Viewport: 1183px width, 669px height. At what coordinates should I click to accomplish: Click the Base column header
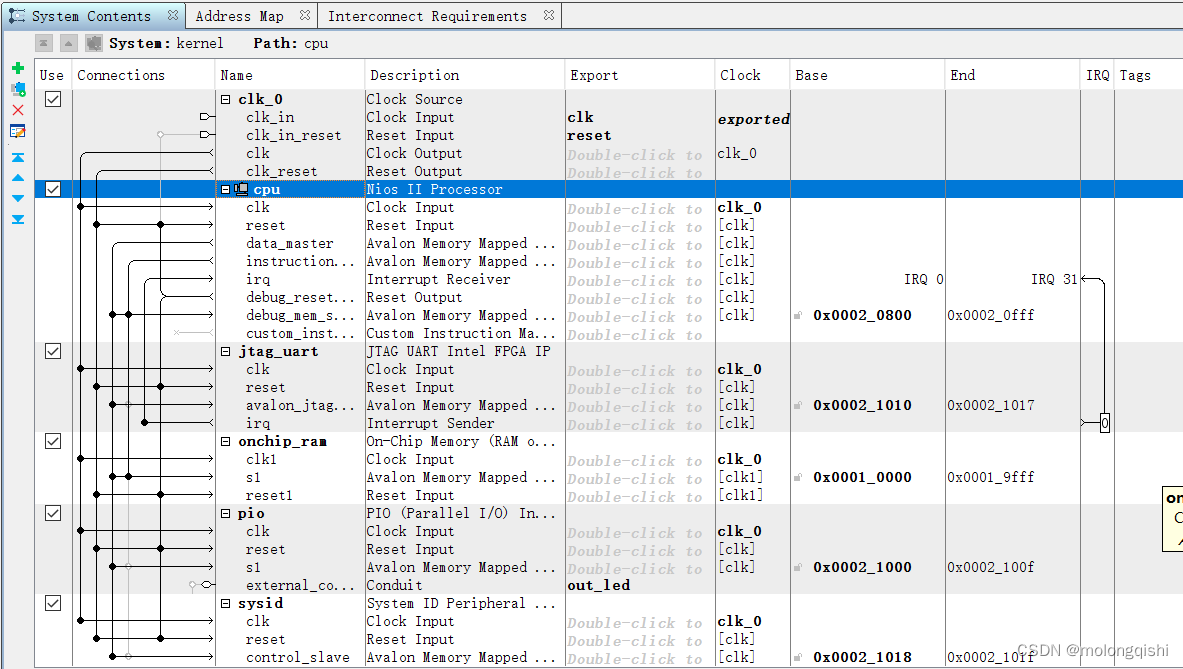pyautogui.click(x=868, y=75)
